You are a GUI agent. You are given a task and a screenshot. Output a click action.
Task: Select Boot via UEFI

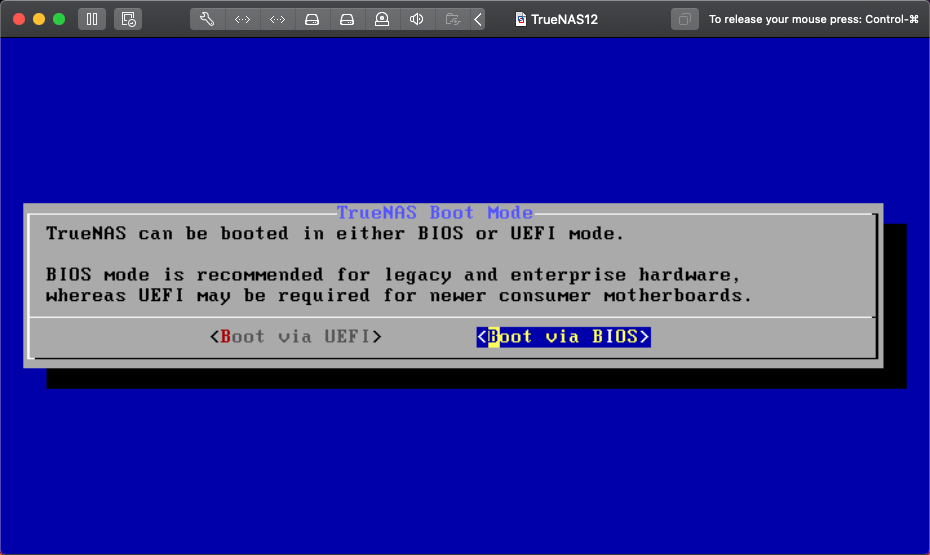click(295, 336)
